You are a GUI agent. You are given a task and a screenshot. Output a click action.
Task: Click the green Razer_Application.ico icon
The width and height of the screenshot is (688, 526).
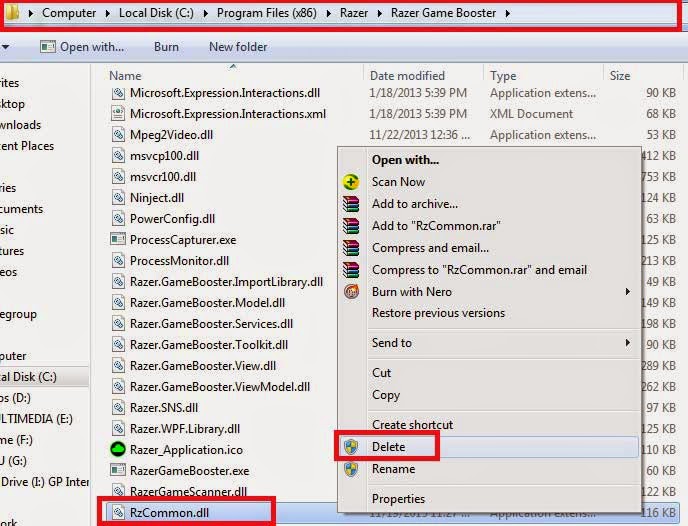pyautogui.click(x=118, y=449)
